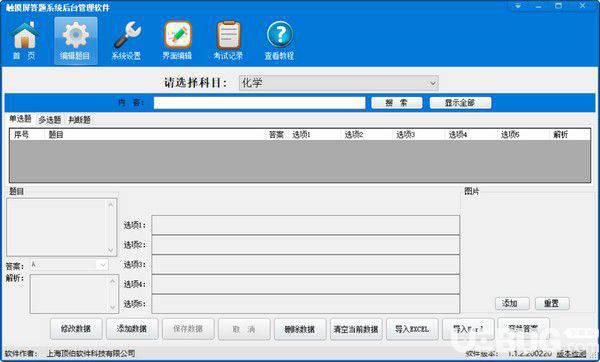Open the 答案 dropdown showing A
Screen dimensions: 600x362
pos(69,265)
